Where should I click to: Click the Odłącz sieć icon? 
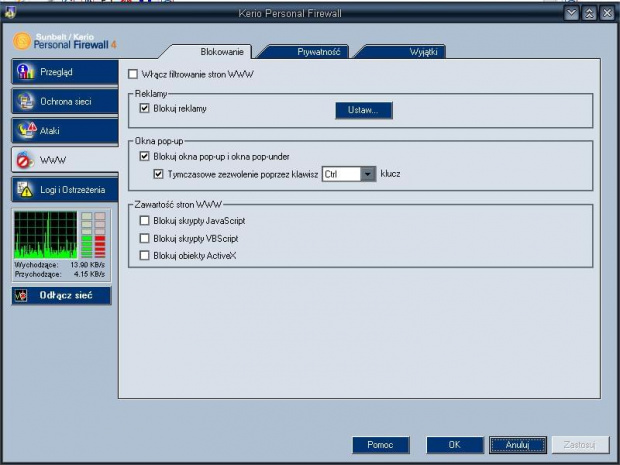pos(21,296)
